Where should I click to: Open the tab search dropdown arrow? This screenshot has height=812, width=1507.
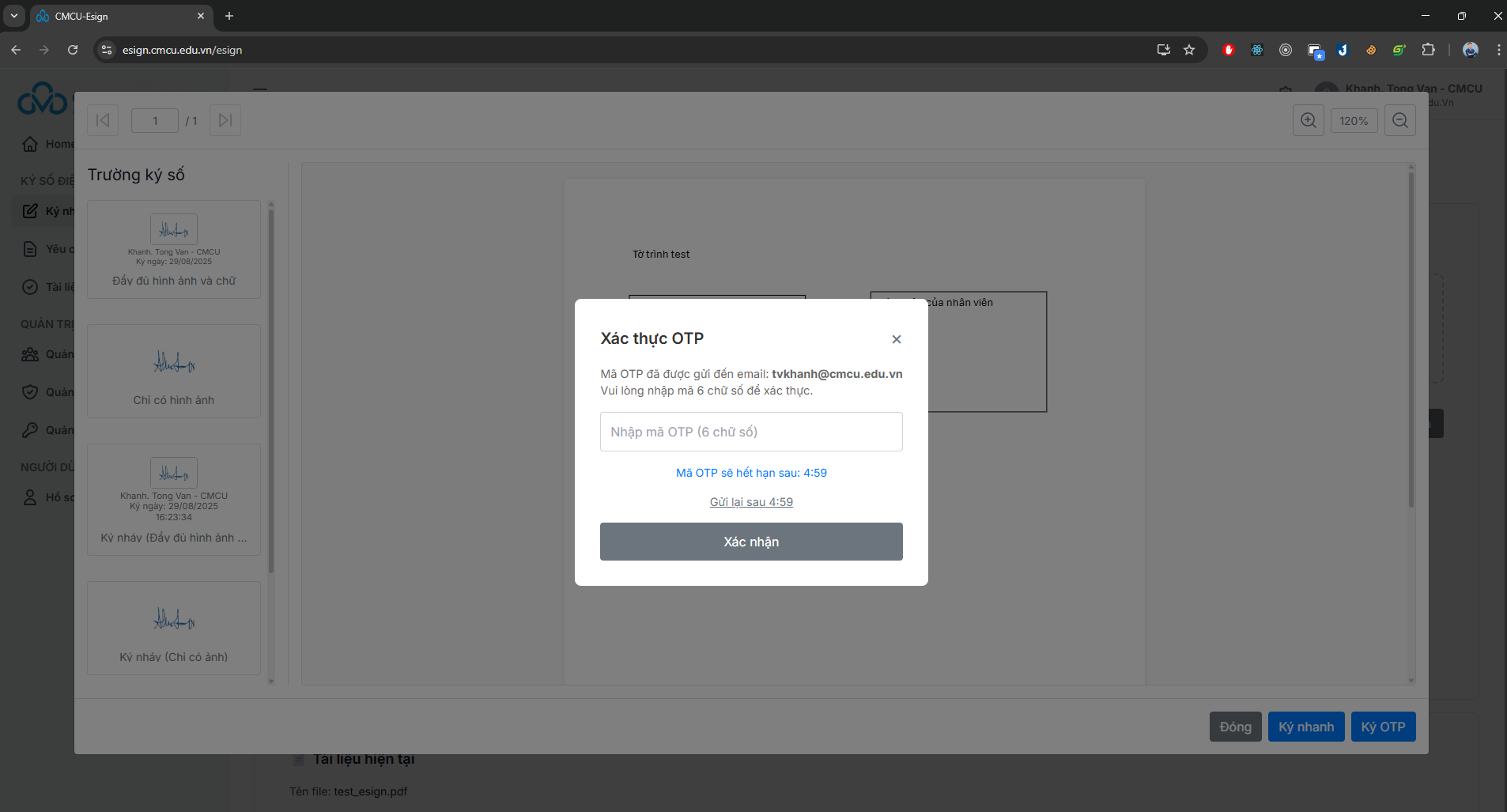(x=14, y=16)
